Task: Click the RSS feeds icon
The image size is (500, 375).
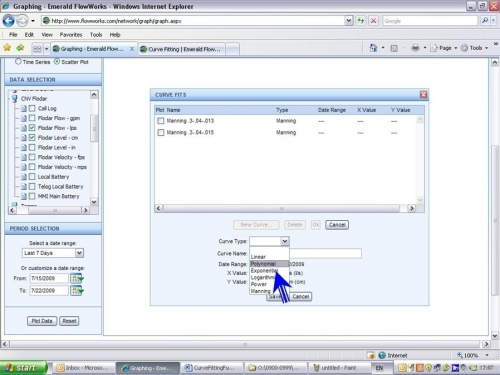Action: (394, 48)
